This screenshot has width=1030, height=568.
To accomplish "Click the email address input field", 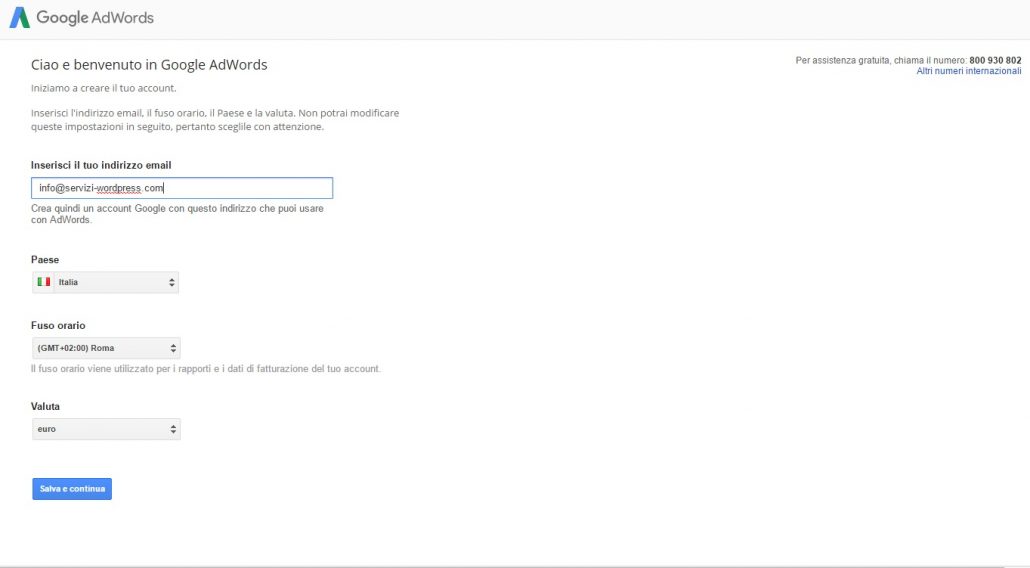I will tap(182, 188).
